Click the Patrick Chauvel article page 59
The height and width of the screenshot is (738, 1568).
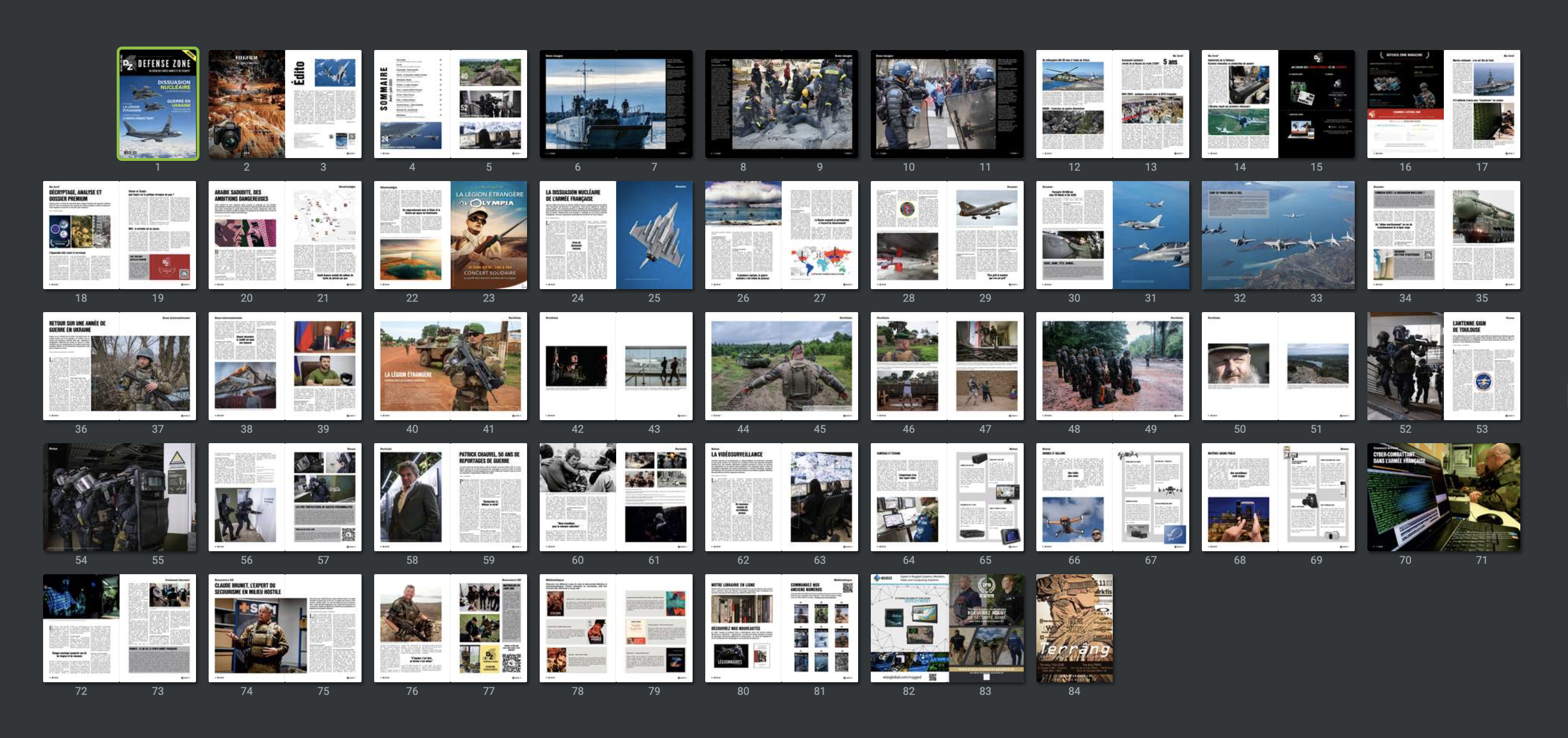489,497
